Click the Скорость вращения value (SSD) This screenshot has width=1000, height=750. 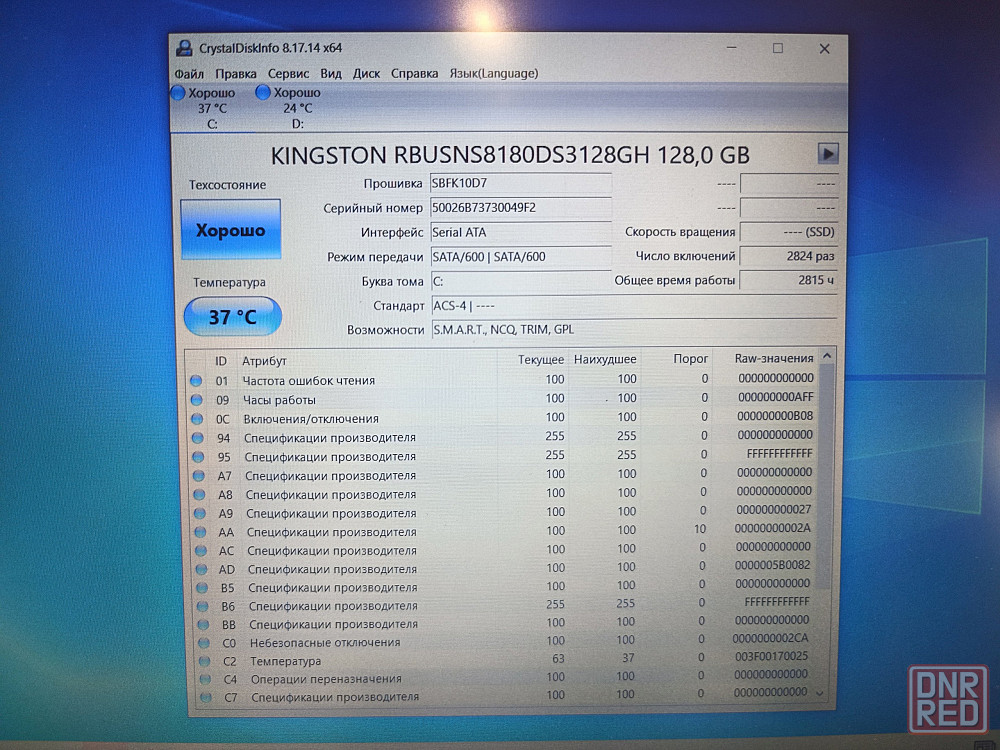(788, 232)
